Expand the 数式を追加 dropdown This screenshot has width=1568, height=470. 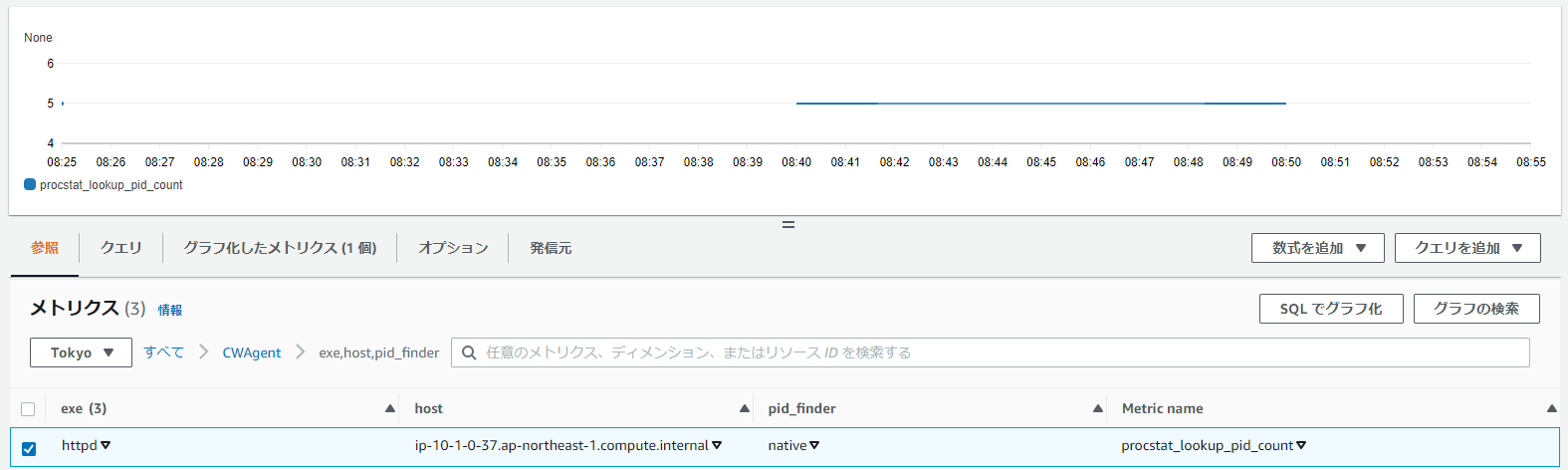(x=1318, y=248)
